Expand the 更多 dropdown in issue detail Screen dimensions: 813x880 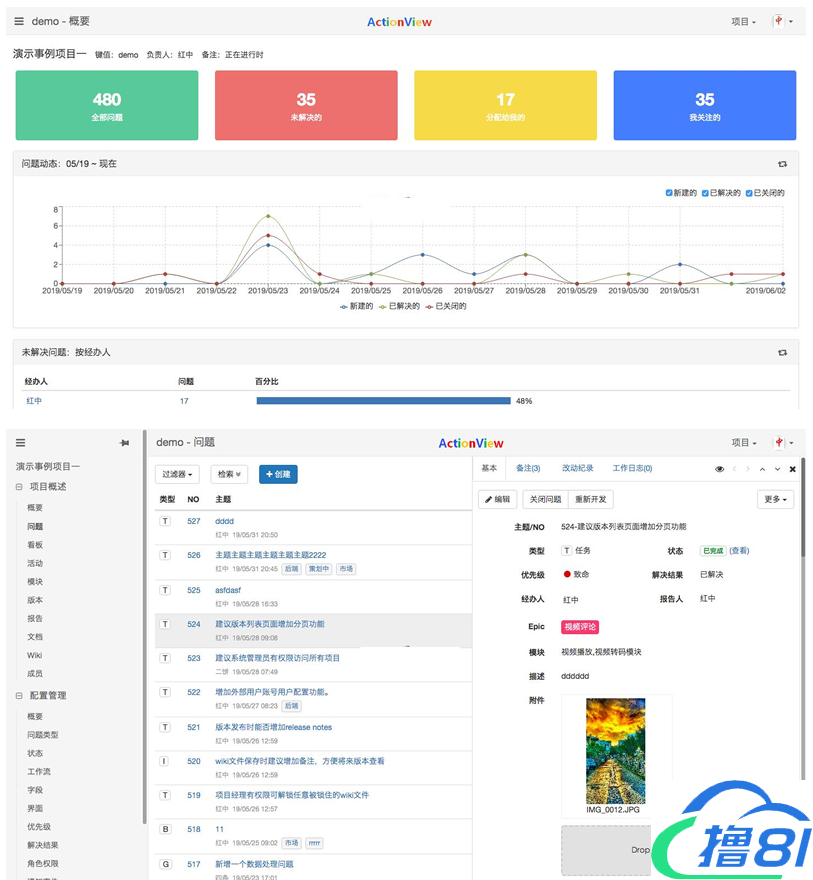[776, 499]
